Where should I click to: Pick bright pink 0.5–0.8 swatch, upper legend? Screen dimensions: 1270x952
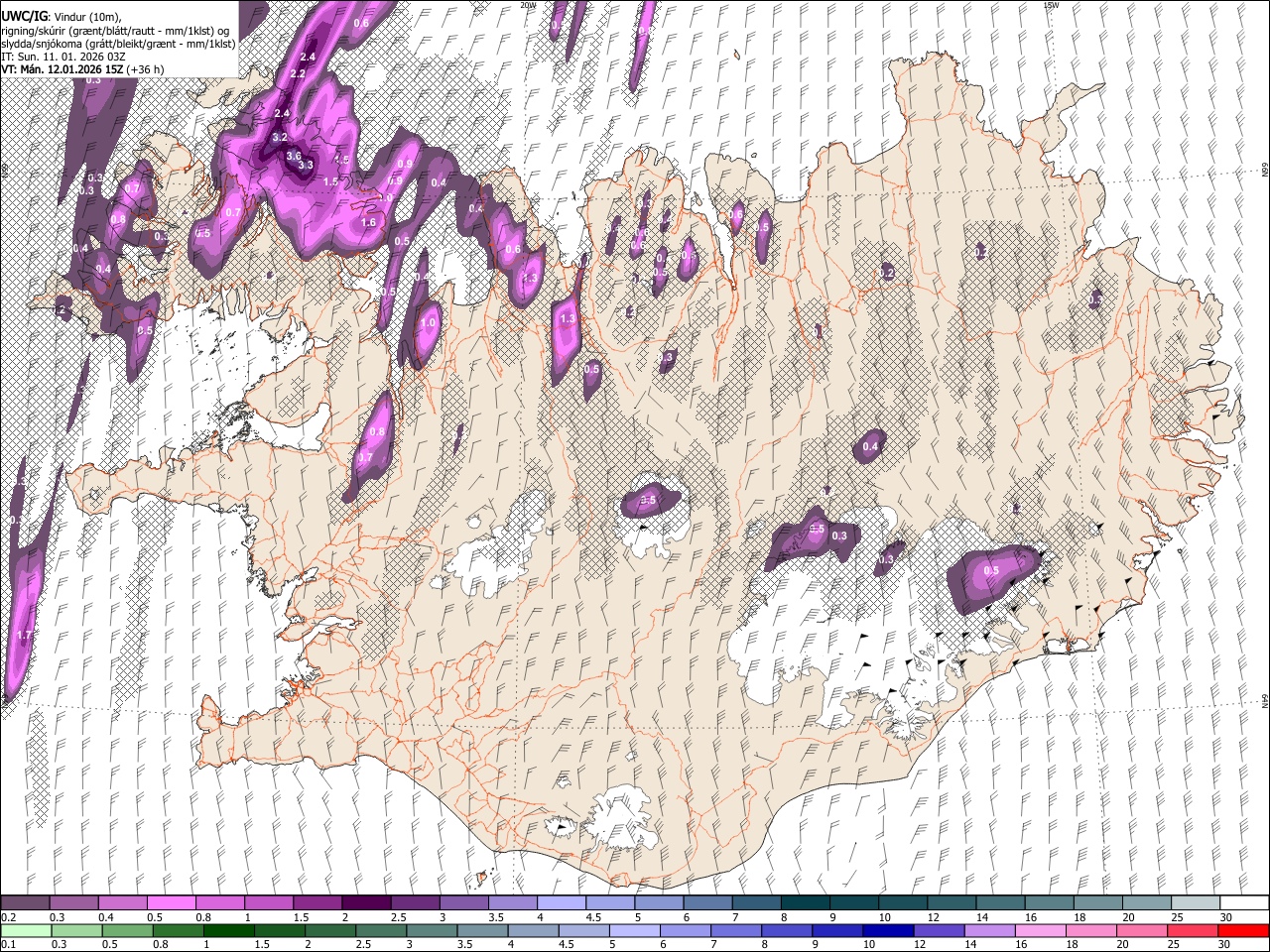(x=171, y=903)
